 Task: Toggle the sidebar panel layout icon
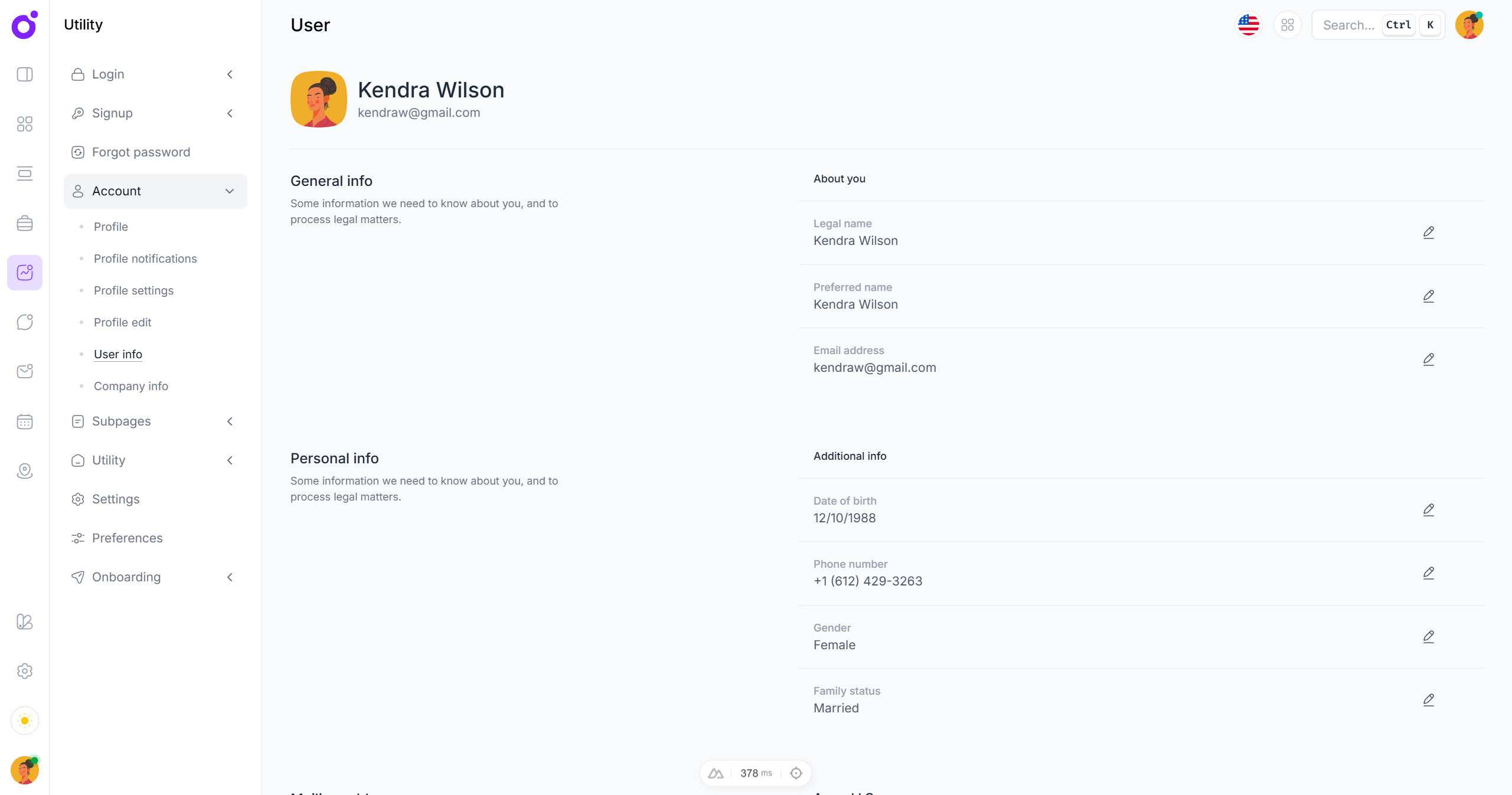point(25,74)
